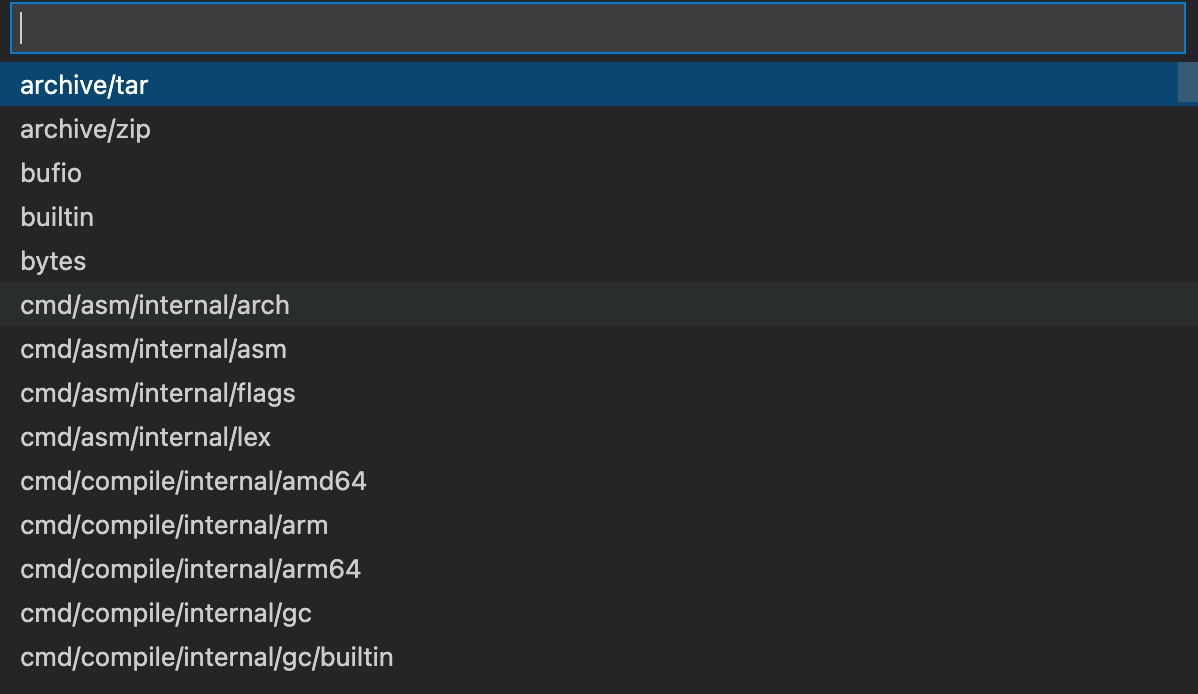Select the archive/tar package entry

click(589, 85)
